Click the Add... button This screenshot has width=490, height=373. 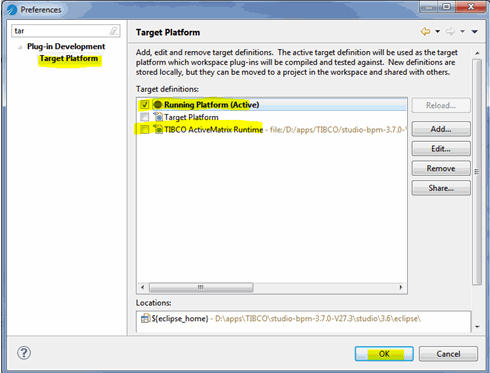pyautogui.click(x=441, y=129)
